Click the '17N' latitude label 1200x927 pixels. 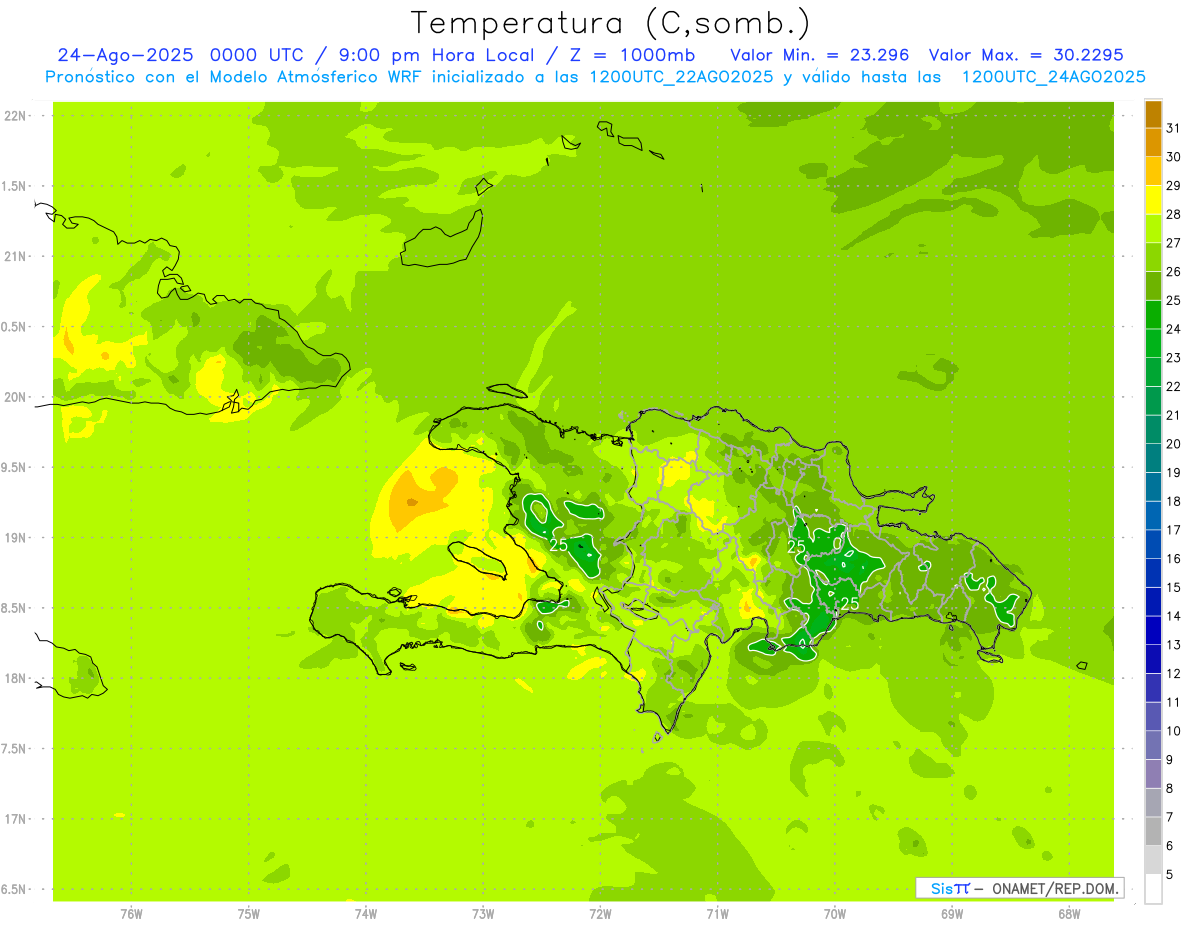16,819
